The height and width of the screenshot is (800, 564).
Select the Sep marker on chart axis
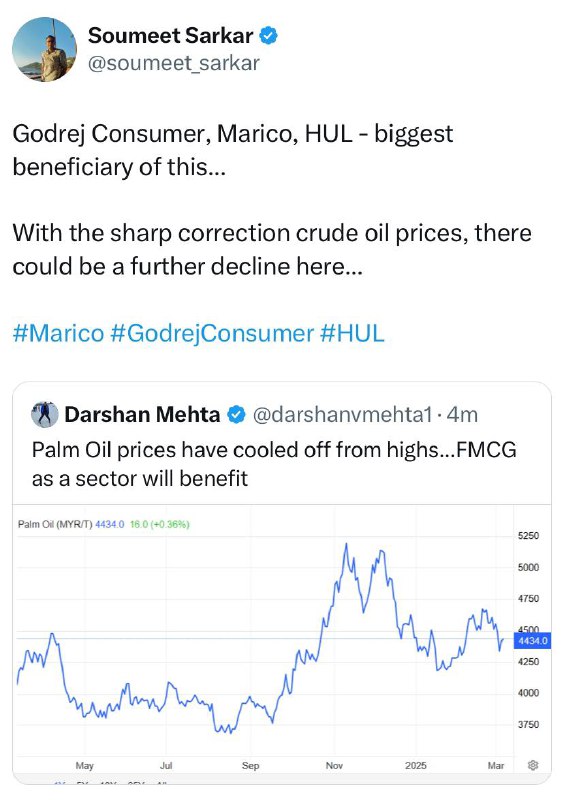pyautogui.click(x=251, y=765)
